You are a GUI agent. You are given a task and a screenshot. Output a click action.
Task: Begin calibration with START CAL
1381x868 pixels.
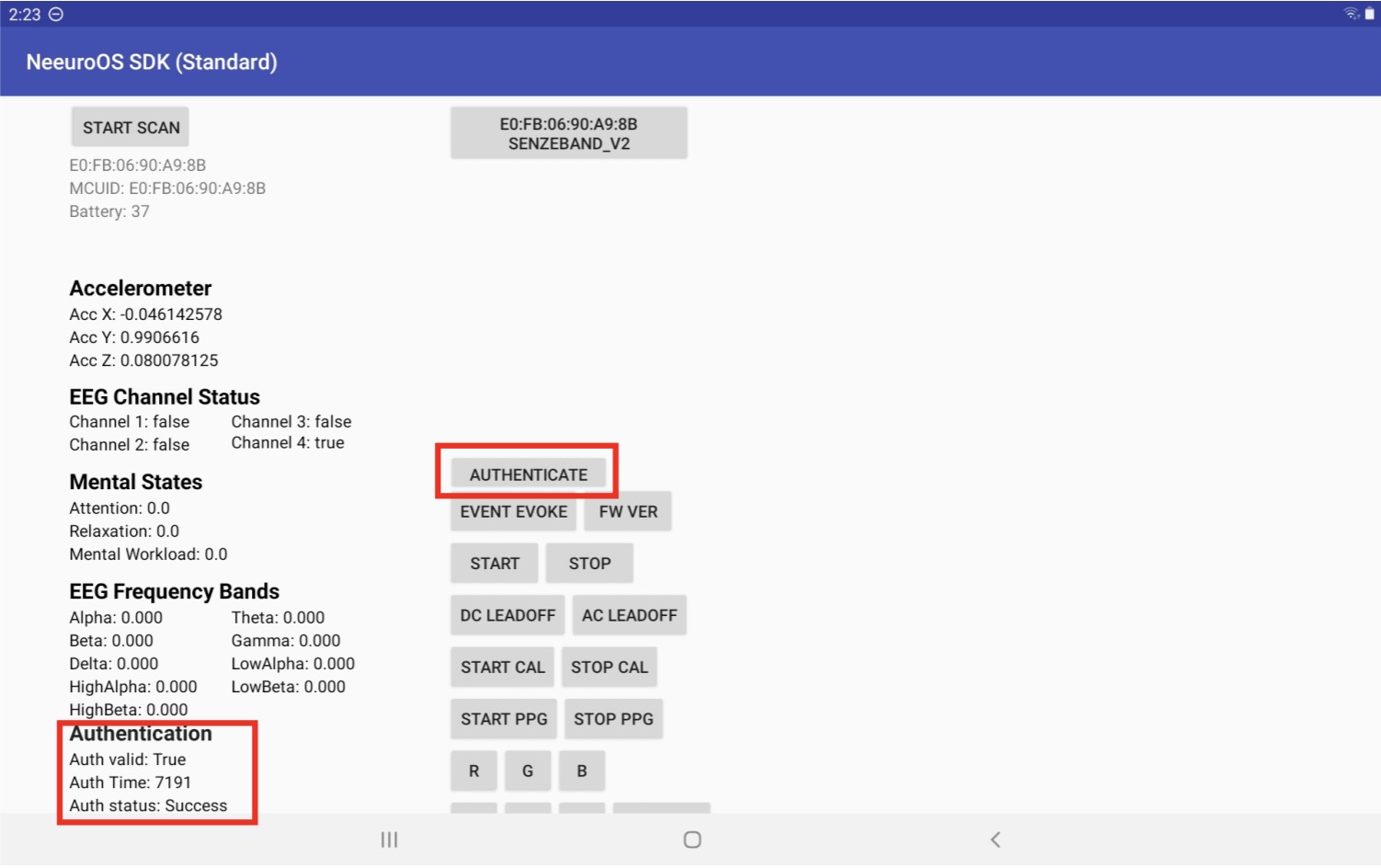pyautogui.click(x=502, y=667)
